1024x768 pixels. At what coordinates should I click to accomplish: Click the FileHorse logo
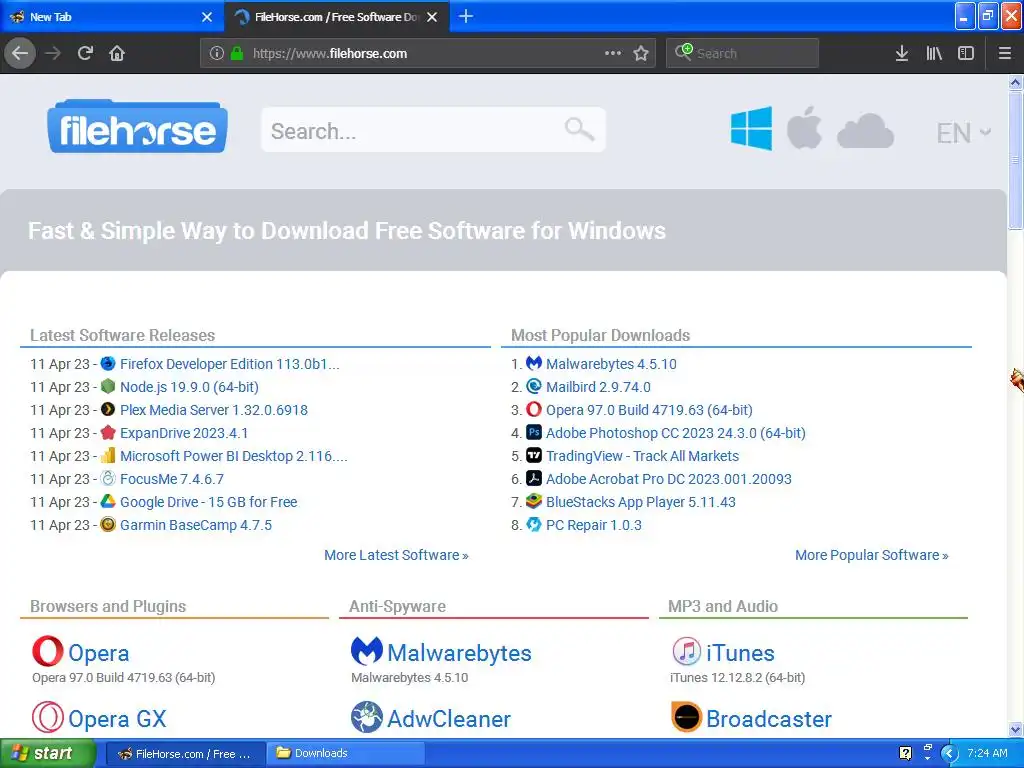(x=138, y=127)
